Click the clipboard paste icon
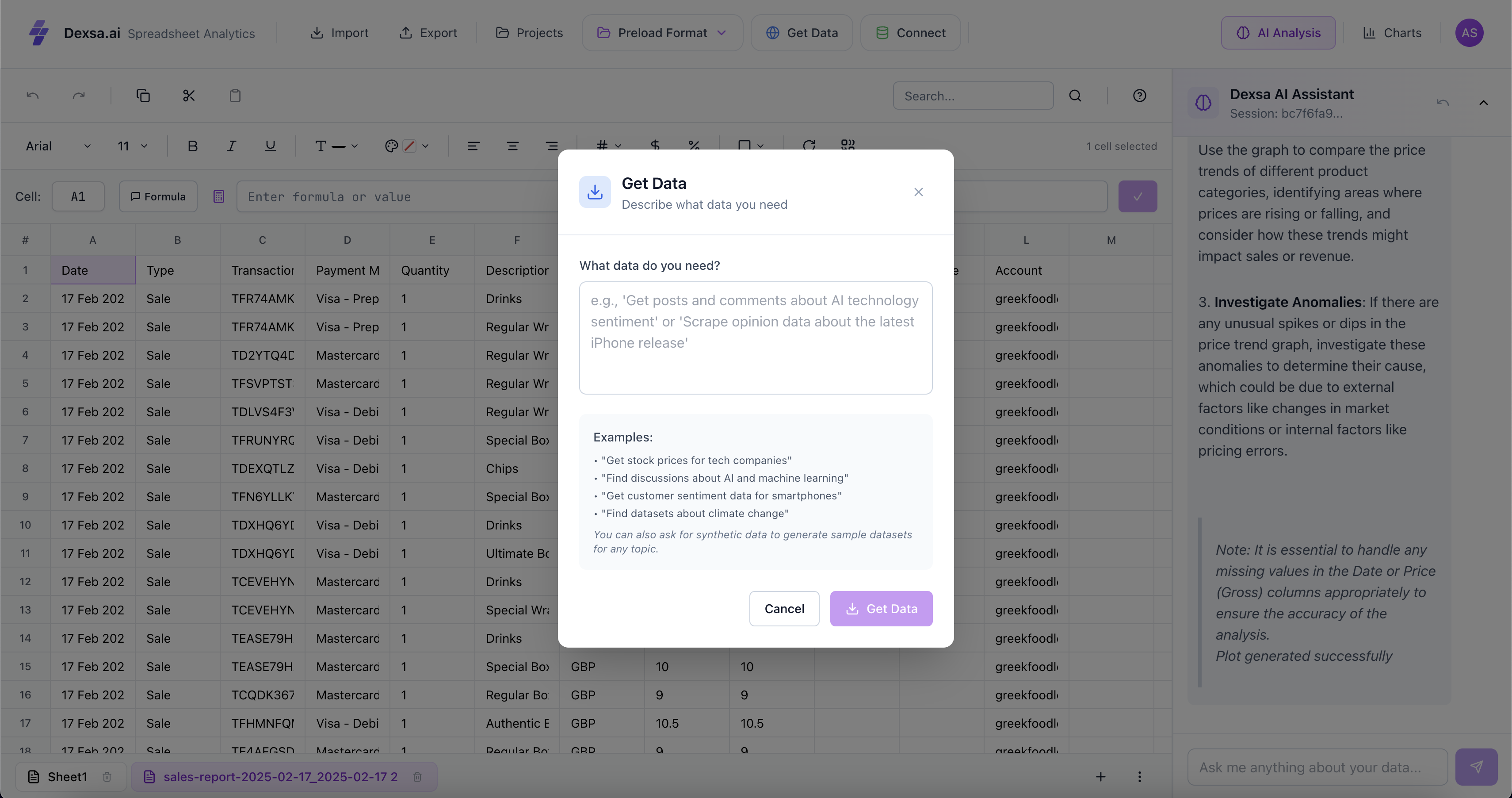 point(235,96)
